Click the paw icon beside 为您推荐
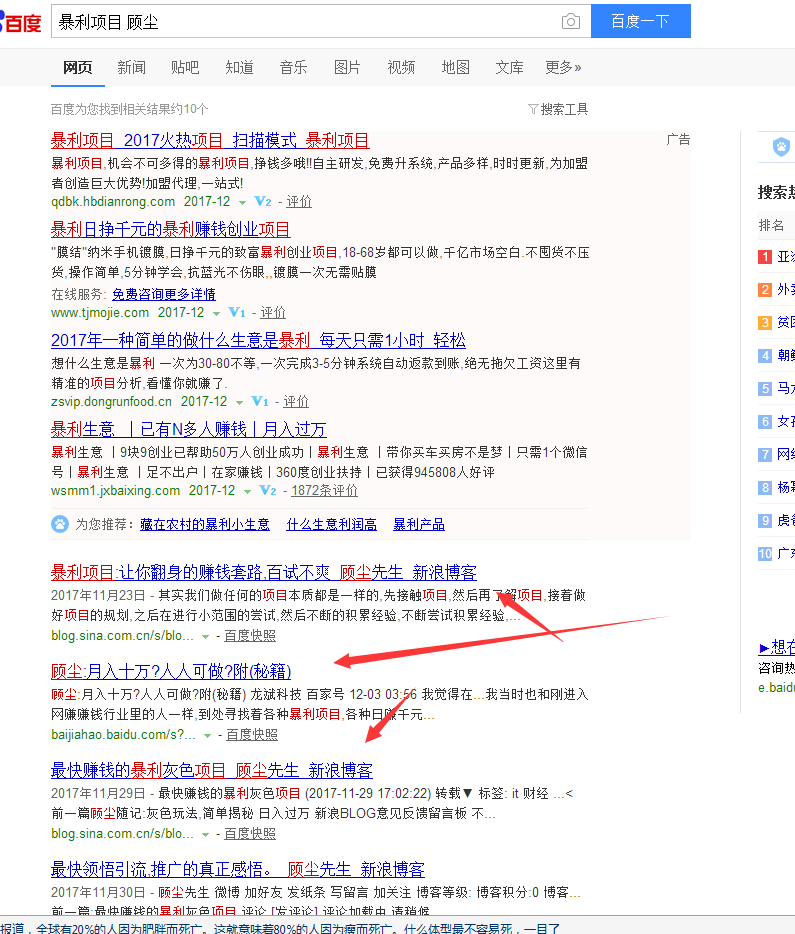The image size is (795, 934). click(60, 524)
